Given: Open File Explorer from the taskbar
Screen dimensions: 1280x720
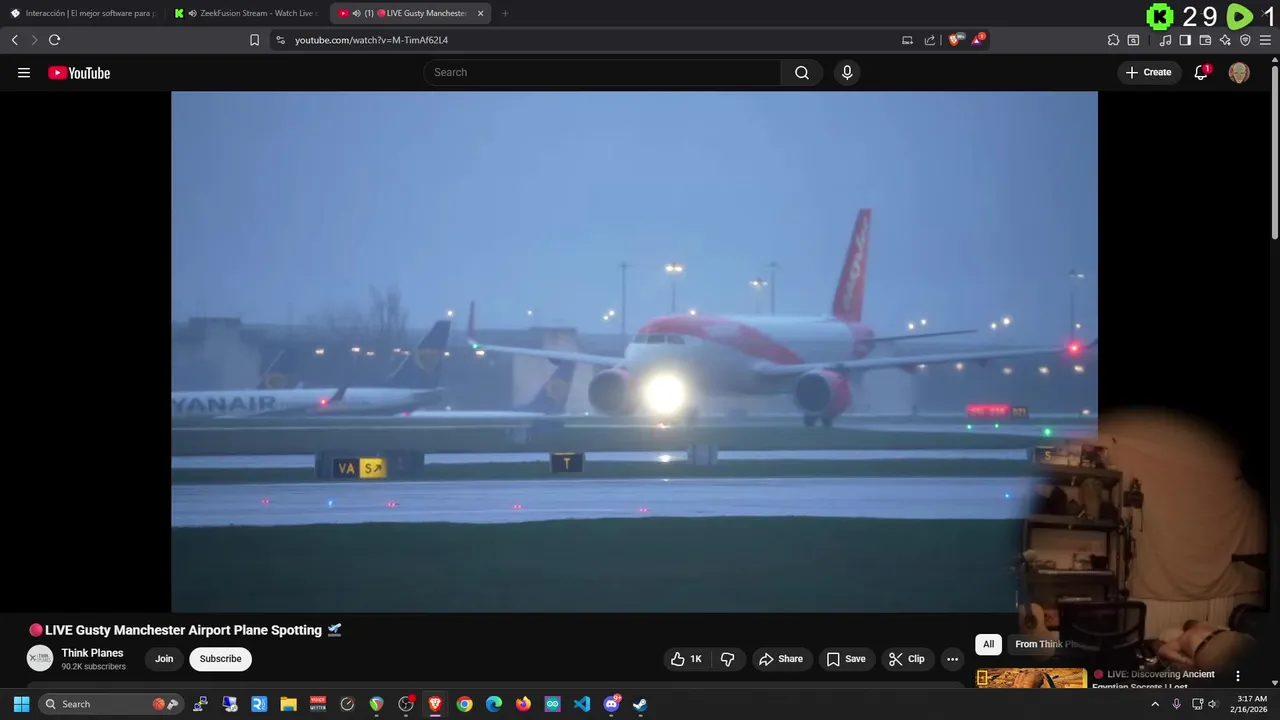Looking at the screenshot, I should (288, 704).
